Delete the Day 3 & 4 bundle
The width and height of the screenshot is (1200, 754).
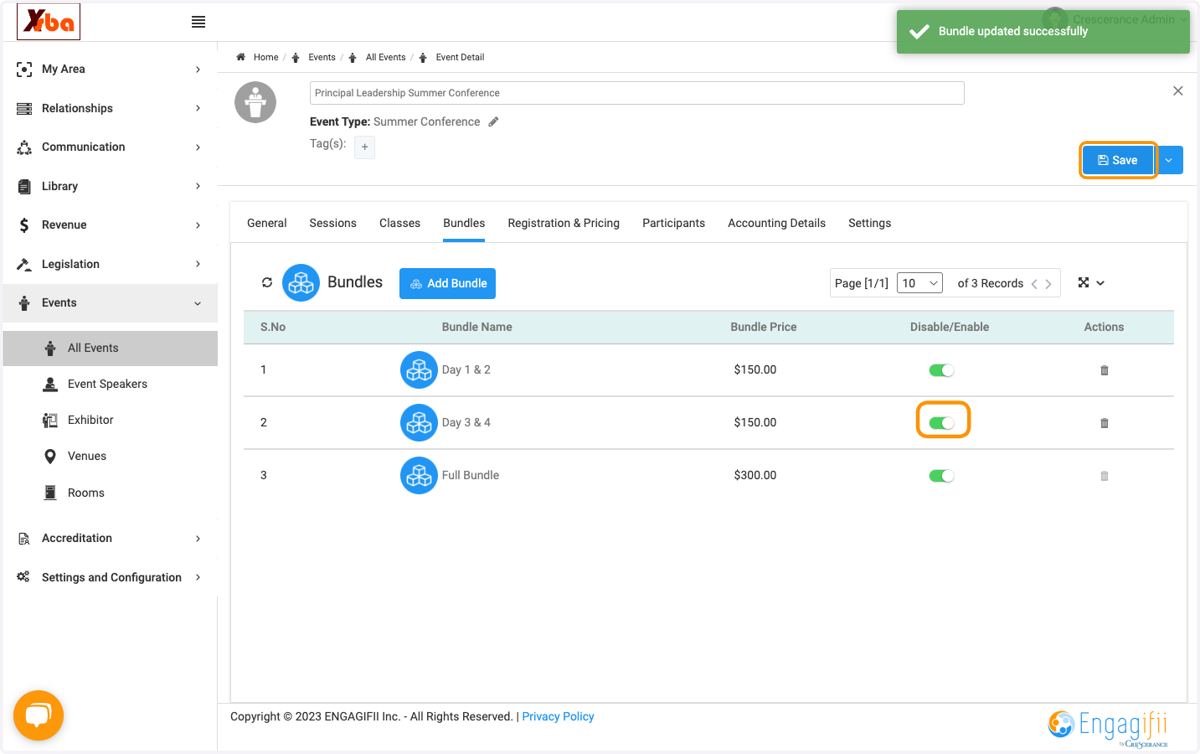[x=1104, y=423]
